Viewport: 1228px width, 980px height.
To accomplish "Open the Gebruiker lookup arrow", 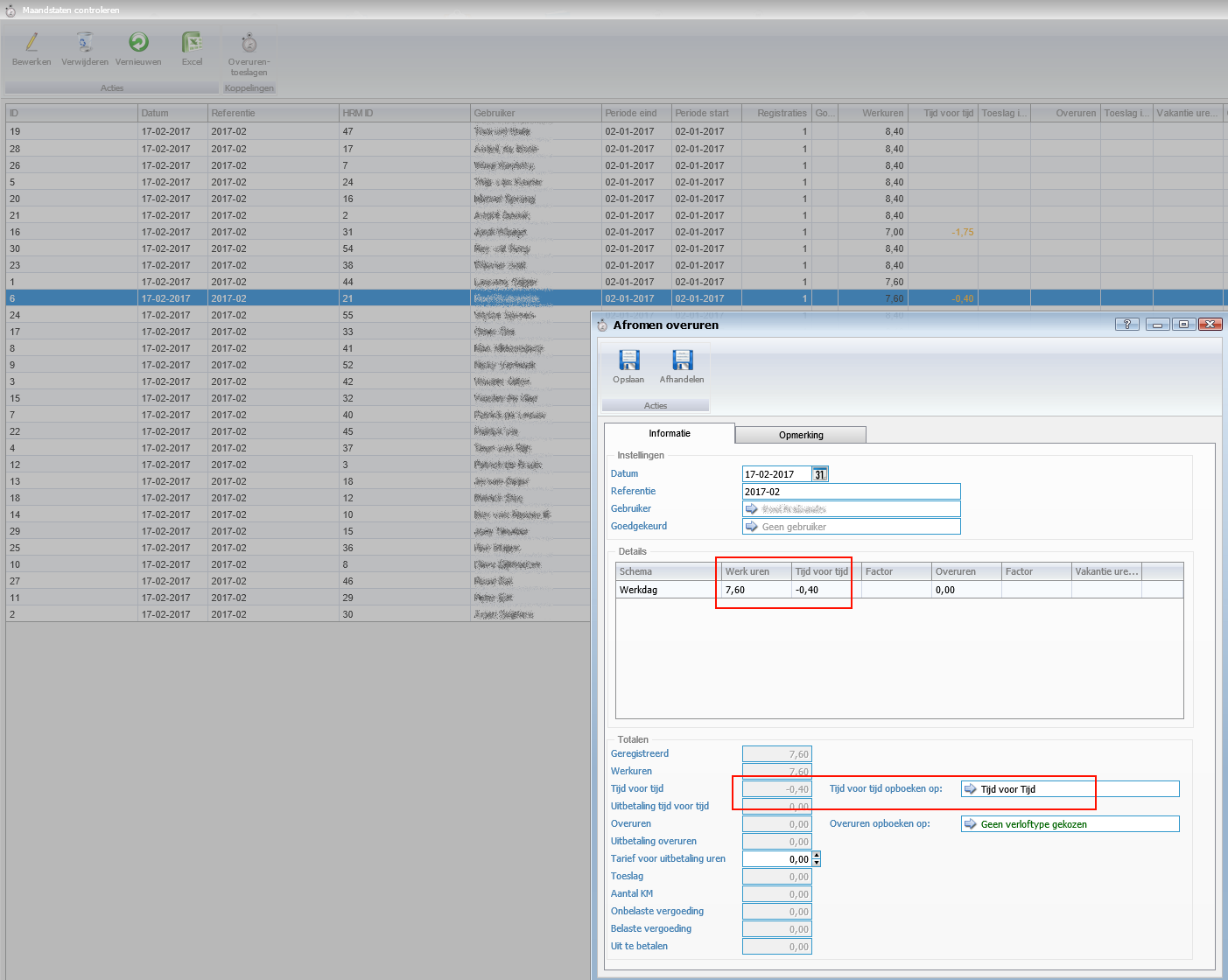I will coord(752,509).
